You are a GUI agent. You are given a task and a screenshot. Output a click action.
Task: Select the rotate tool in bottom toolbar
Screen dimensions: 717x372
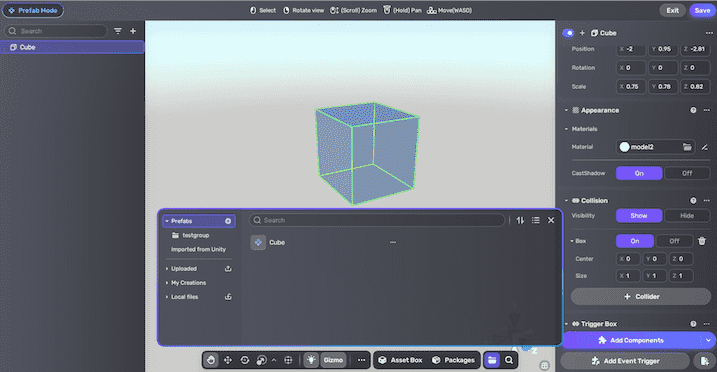[245, 360]
